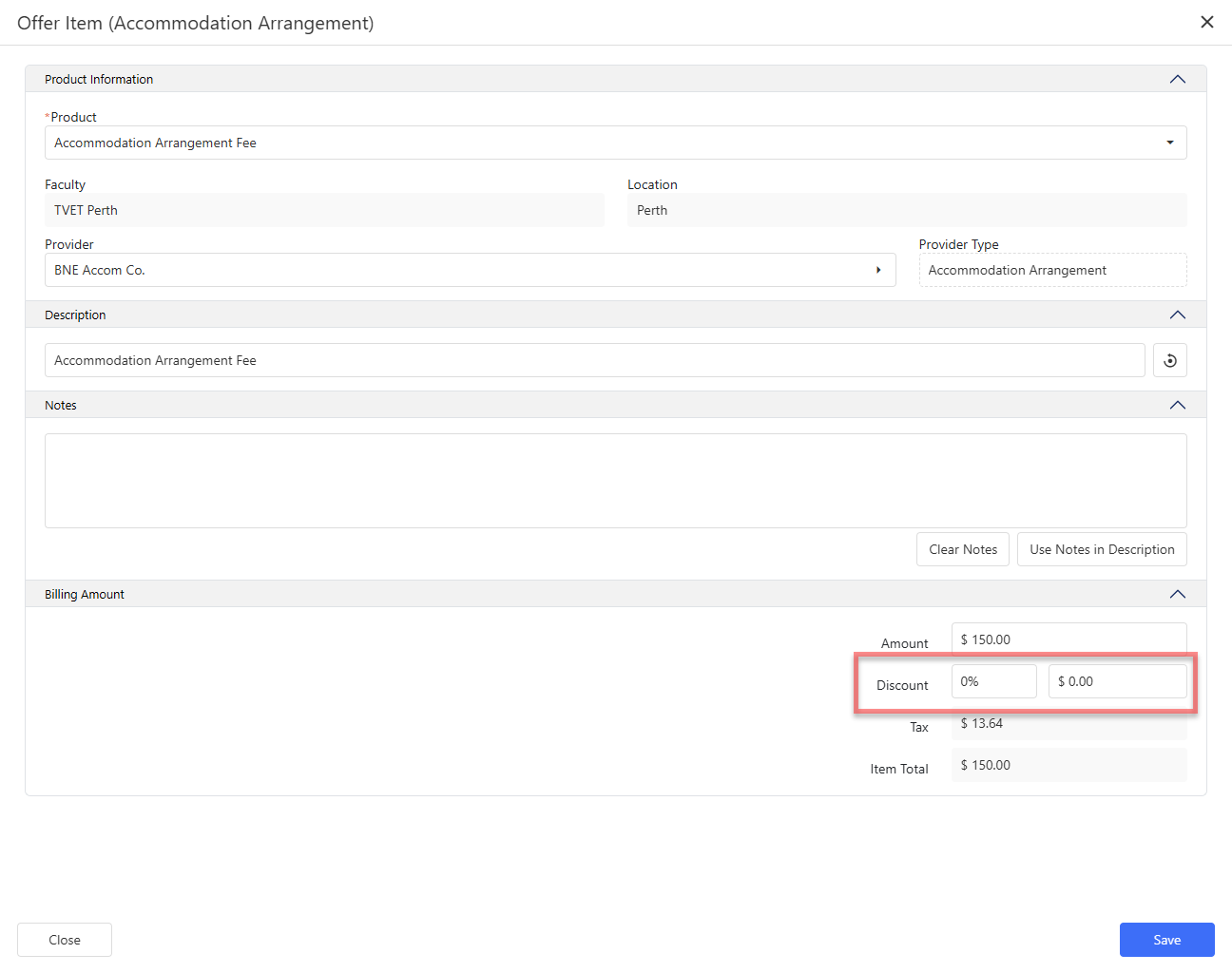Click the Faculty field TVET Perth

(324, 210)
